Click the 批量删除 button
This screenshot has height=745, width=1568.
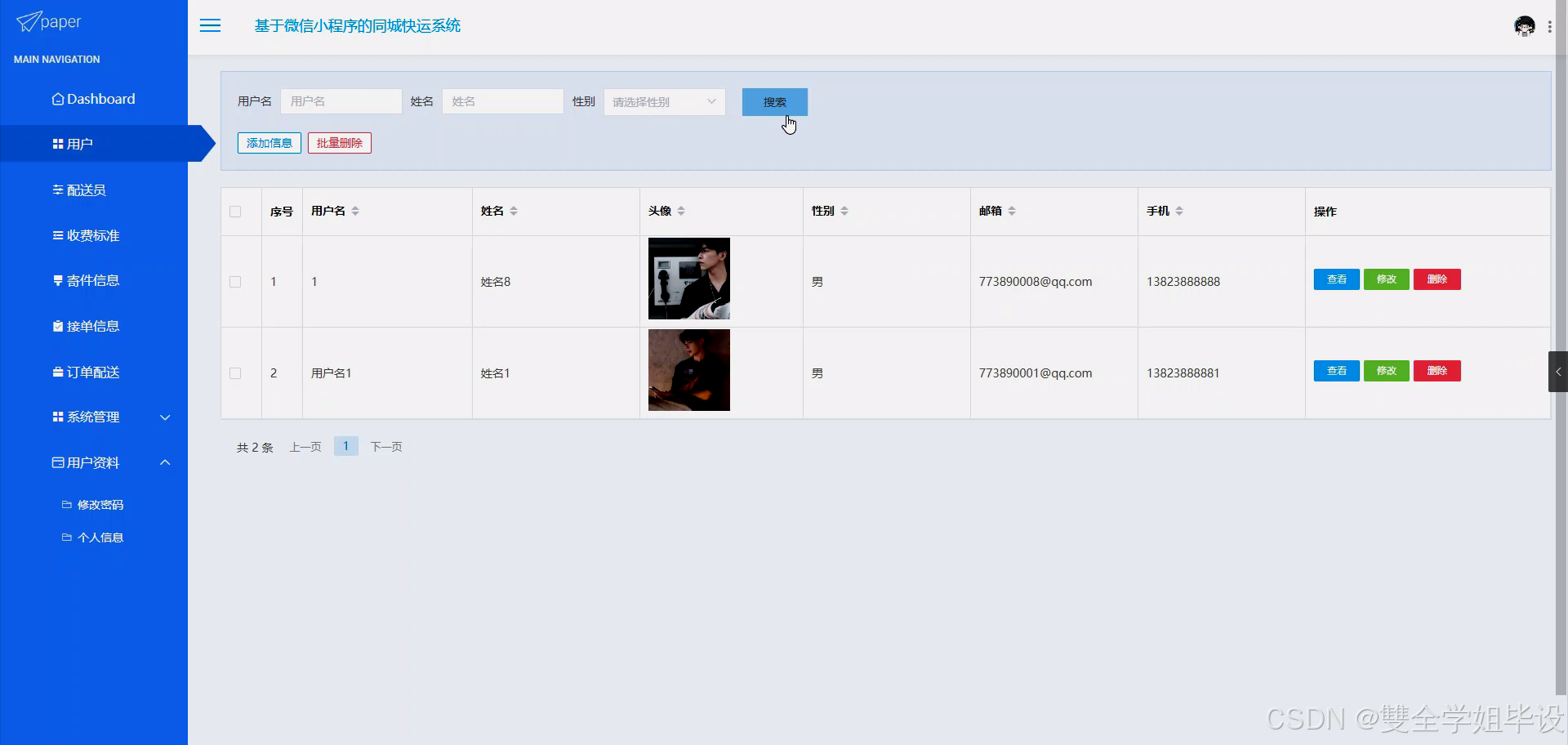[x=339, y=142]
